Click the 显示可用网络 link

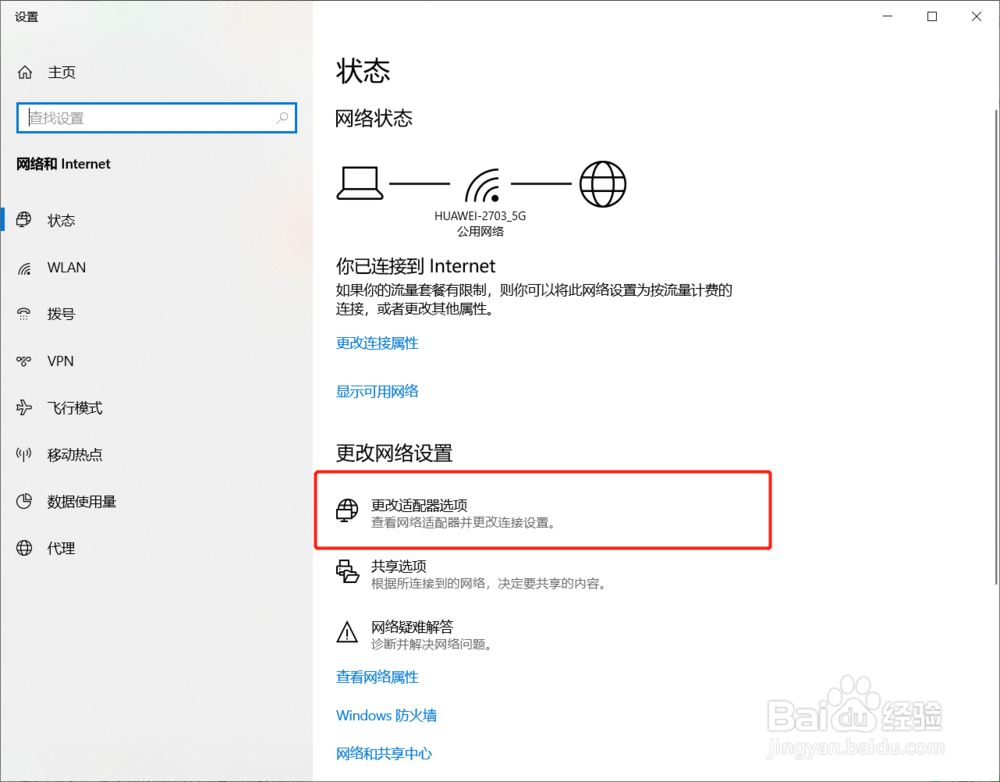point(377,391)
